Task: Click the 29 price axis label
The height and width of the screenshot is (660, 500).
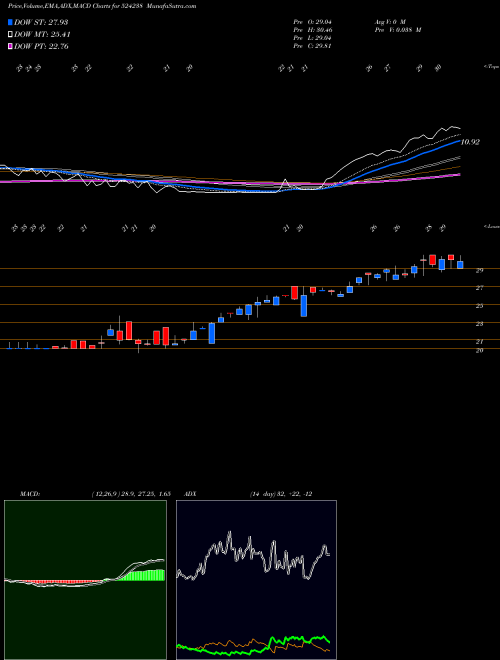Action: [479, 271]
